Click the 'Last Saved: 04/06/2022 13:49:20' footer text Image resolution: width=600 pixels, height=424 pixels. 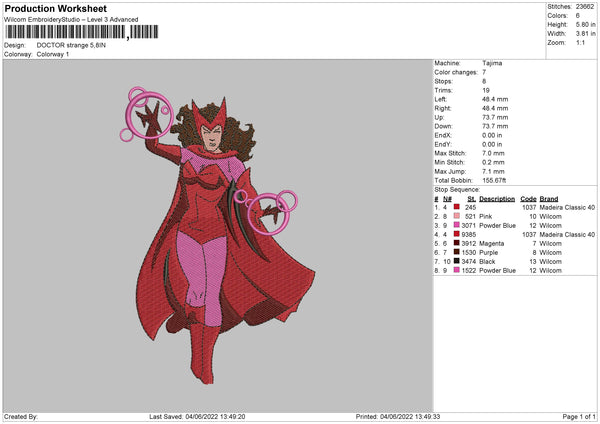point(197,416)
